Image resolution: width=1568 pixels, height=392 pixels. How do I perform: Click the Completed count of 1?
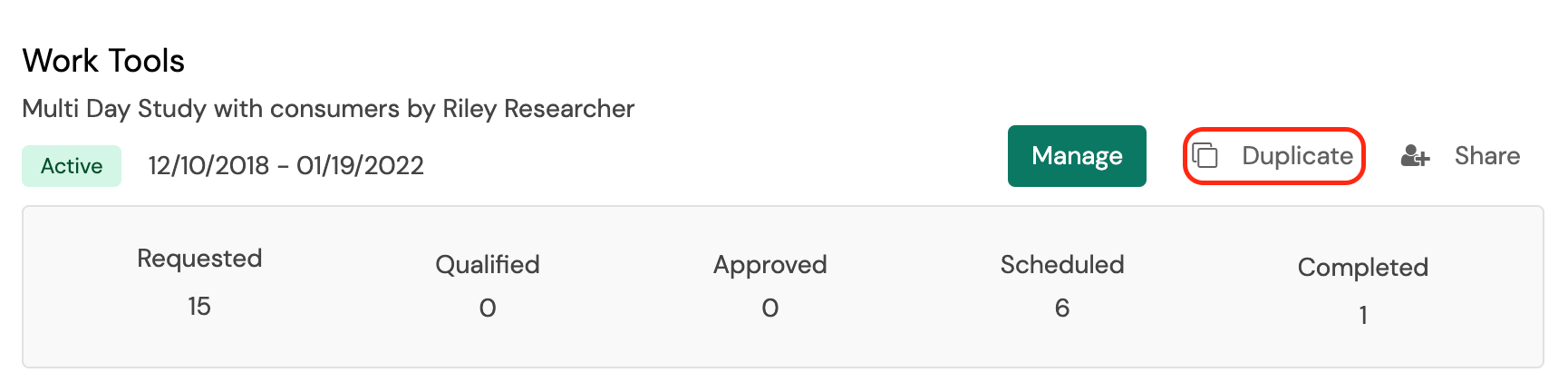click(1362, 315)
